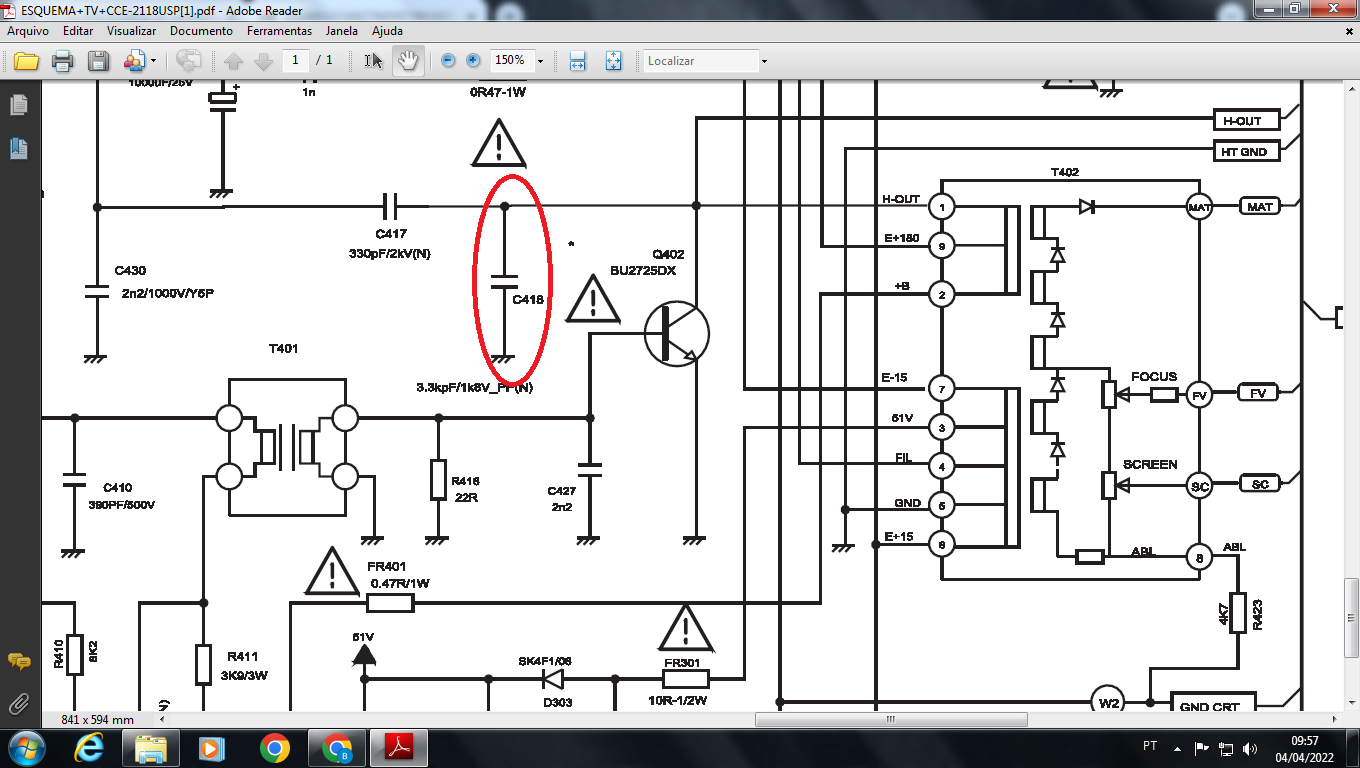Screen dimensions: 1360x768
Task: Print the document using the printer icon
Action: [62, 61]
